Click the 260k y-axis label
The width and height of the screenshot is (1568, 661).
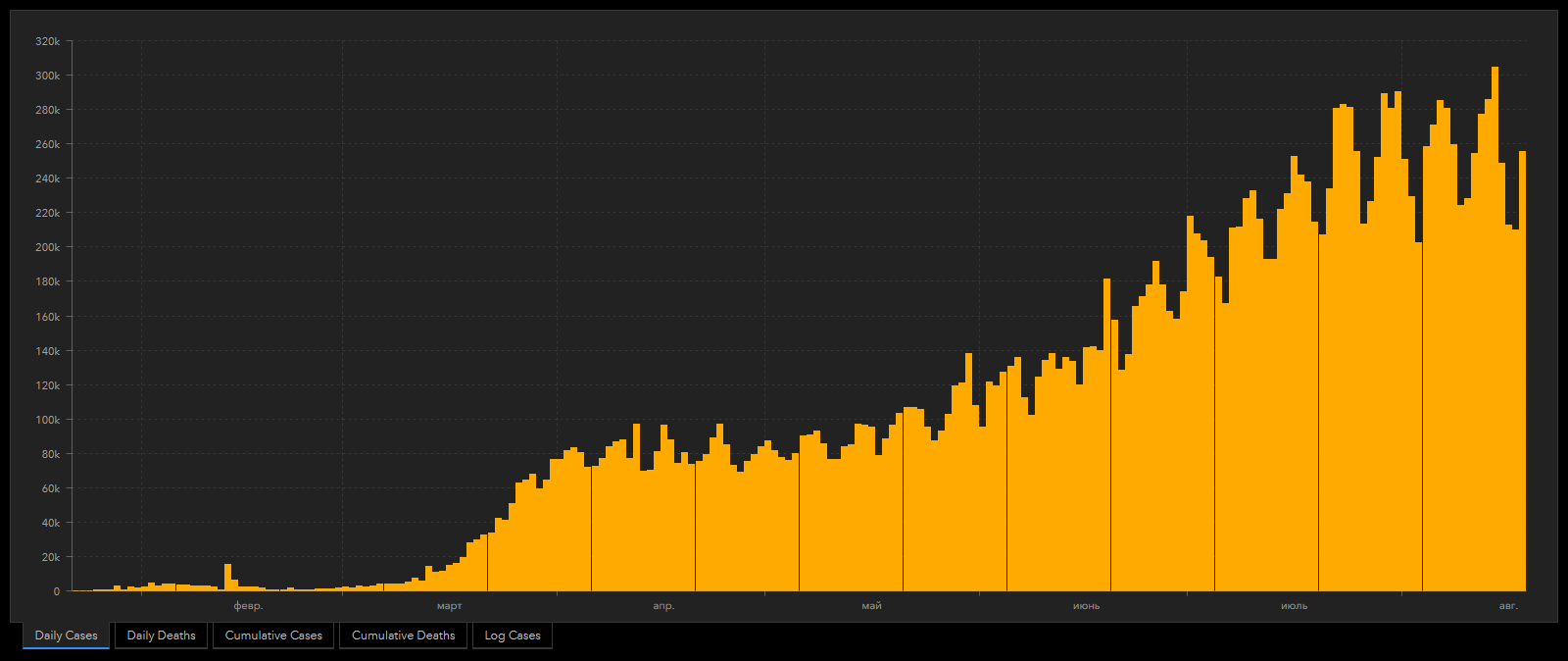click(48, 144)
